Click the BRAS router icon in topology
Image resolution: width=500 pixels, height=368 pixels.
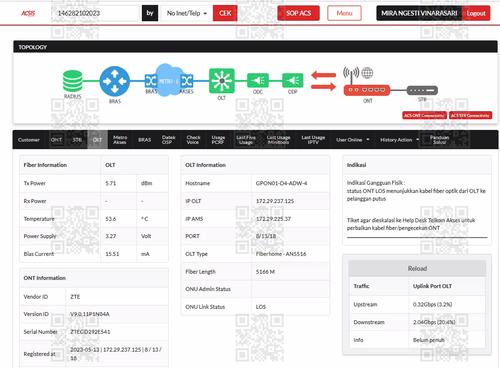[115, 81]
